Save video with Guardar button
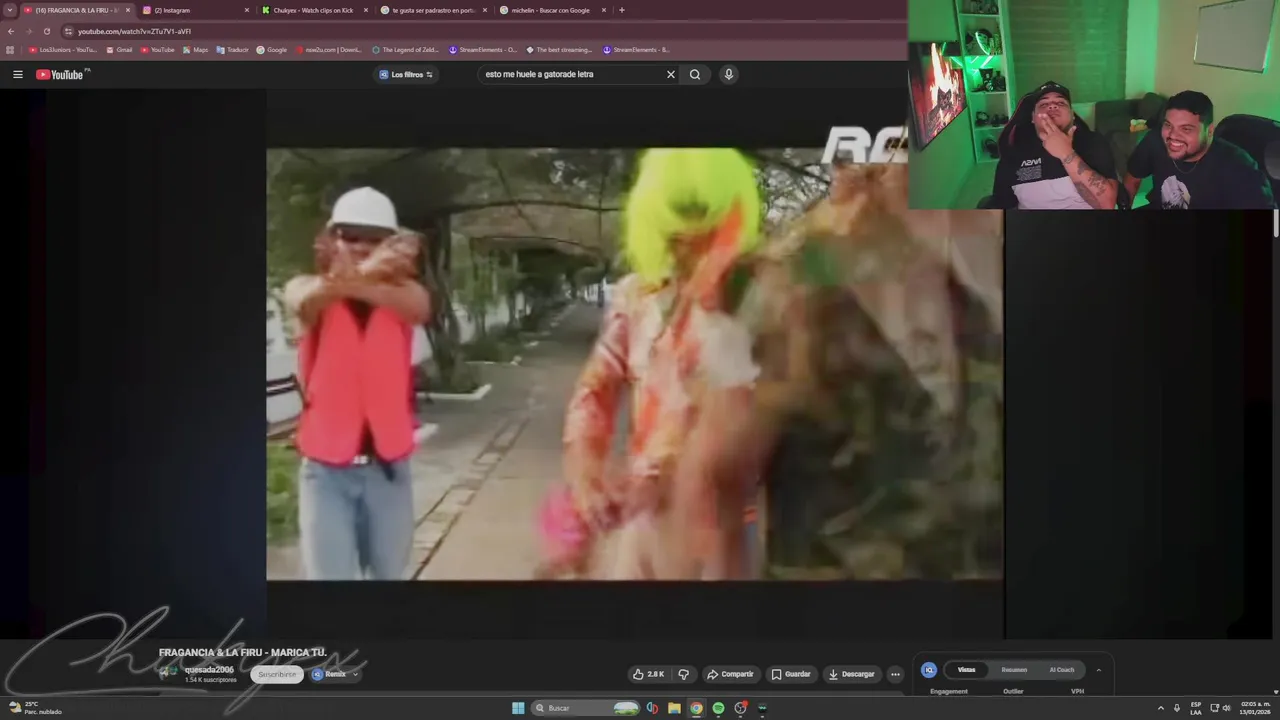This screenshot has height=720, width=1280. click(x=791, y=674)
